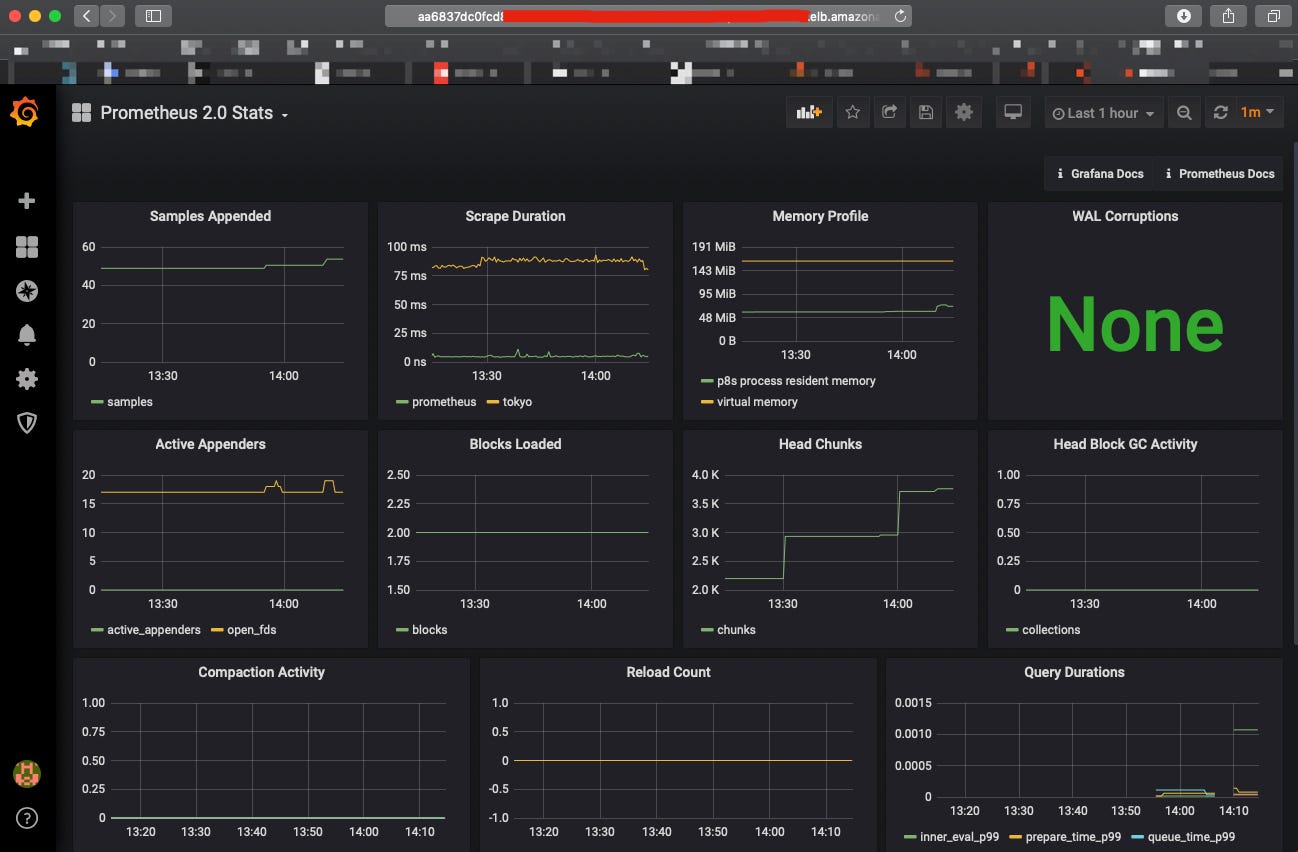Viewport: 1298px width, 852px height.
Task: Open the Share dashboard icon
Action: 889,112
